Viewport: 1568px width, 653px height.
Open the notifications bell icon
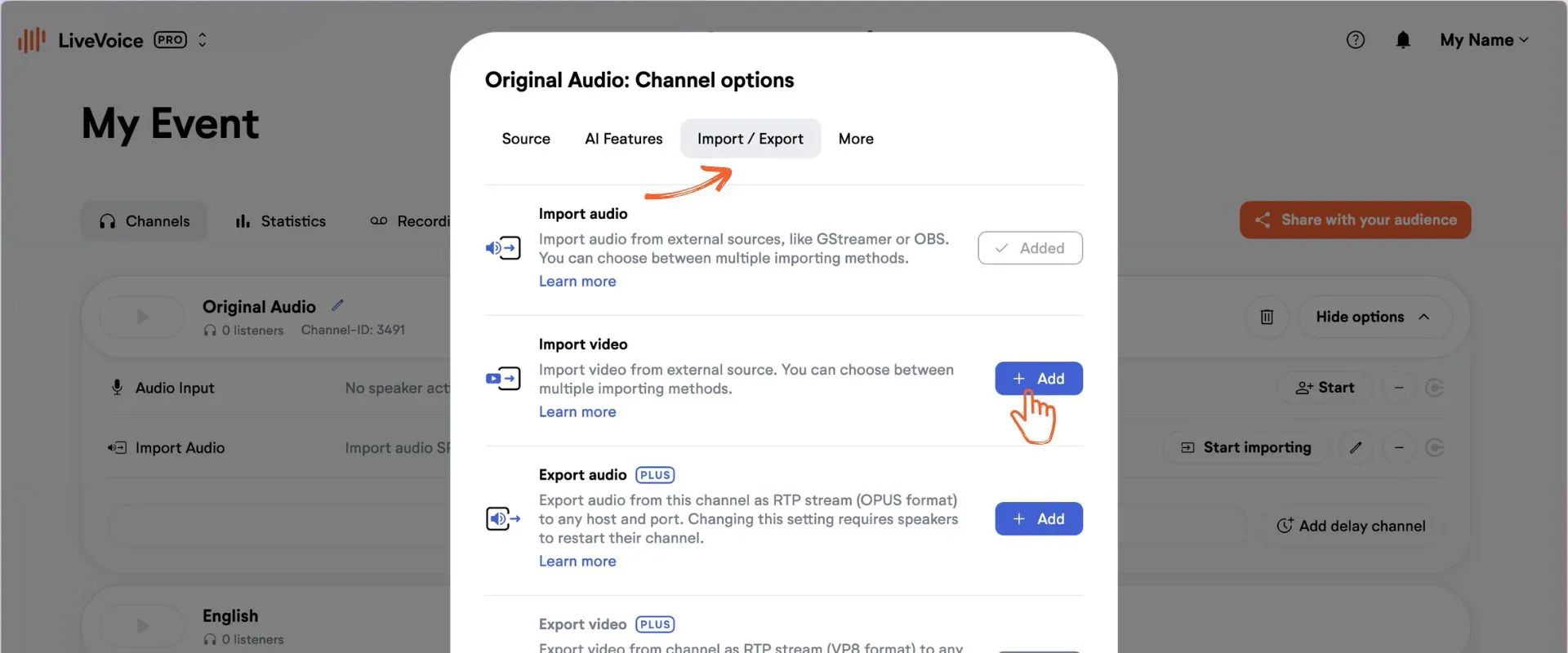[1403, 40]
